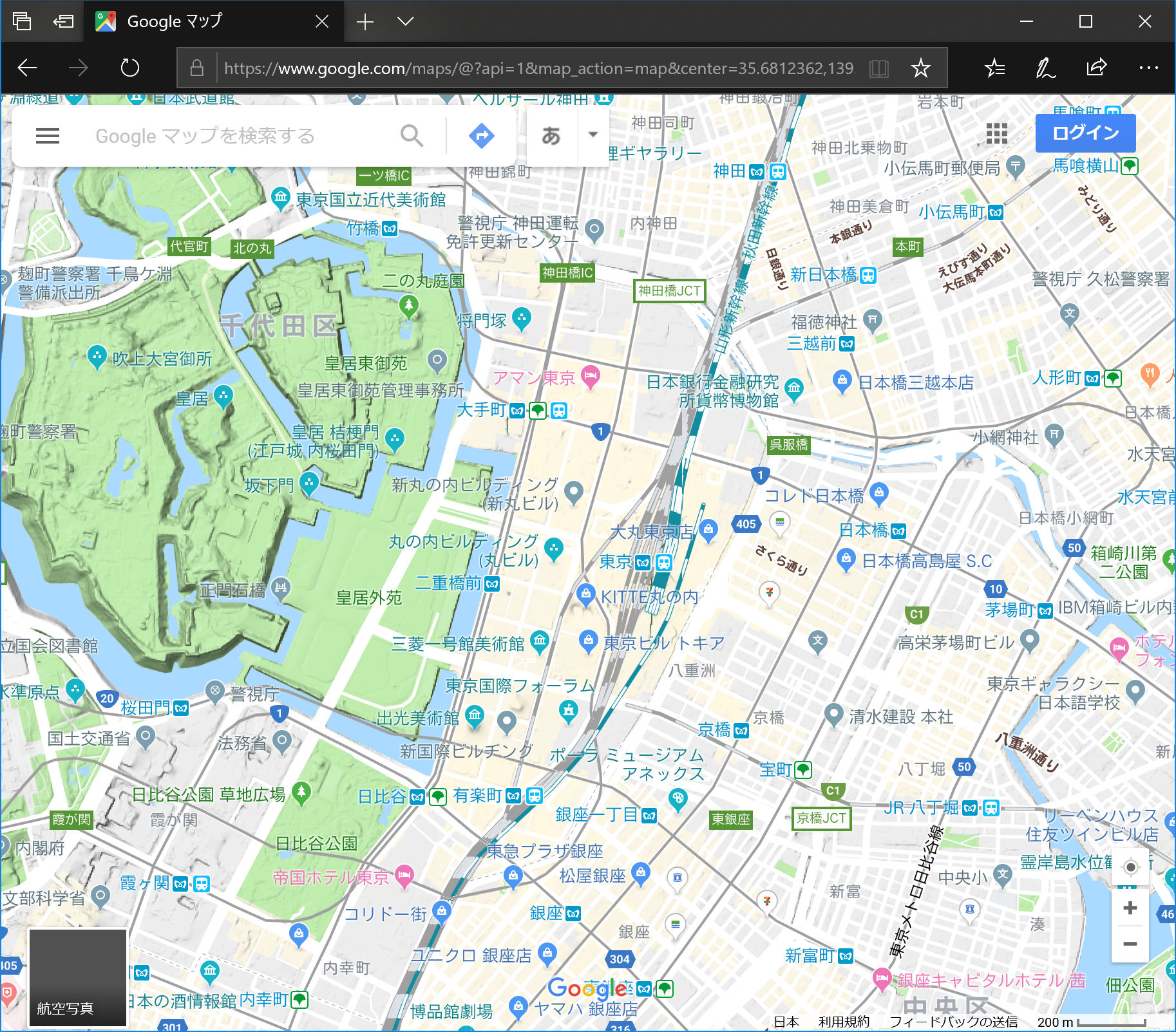Click the フィードバックの送信 link
The image size is (1176, 1032).
[953, 1022]
